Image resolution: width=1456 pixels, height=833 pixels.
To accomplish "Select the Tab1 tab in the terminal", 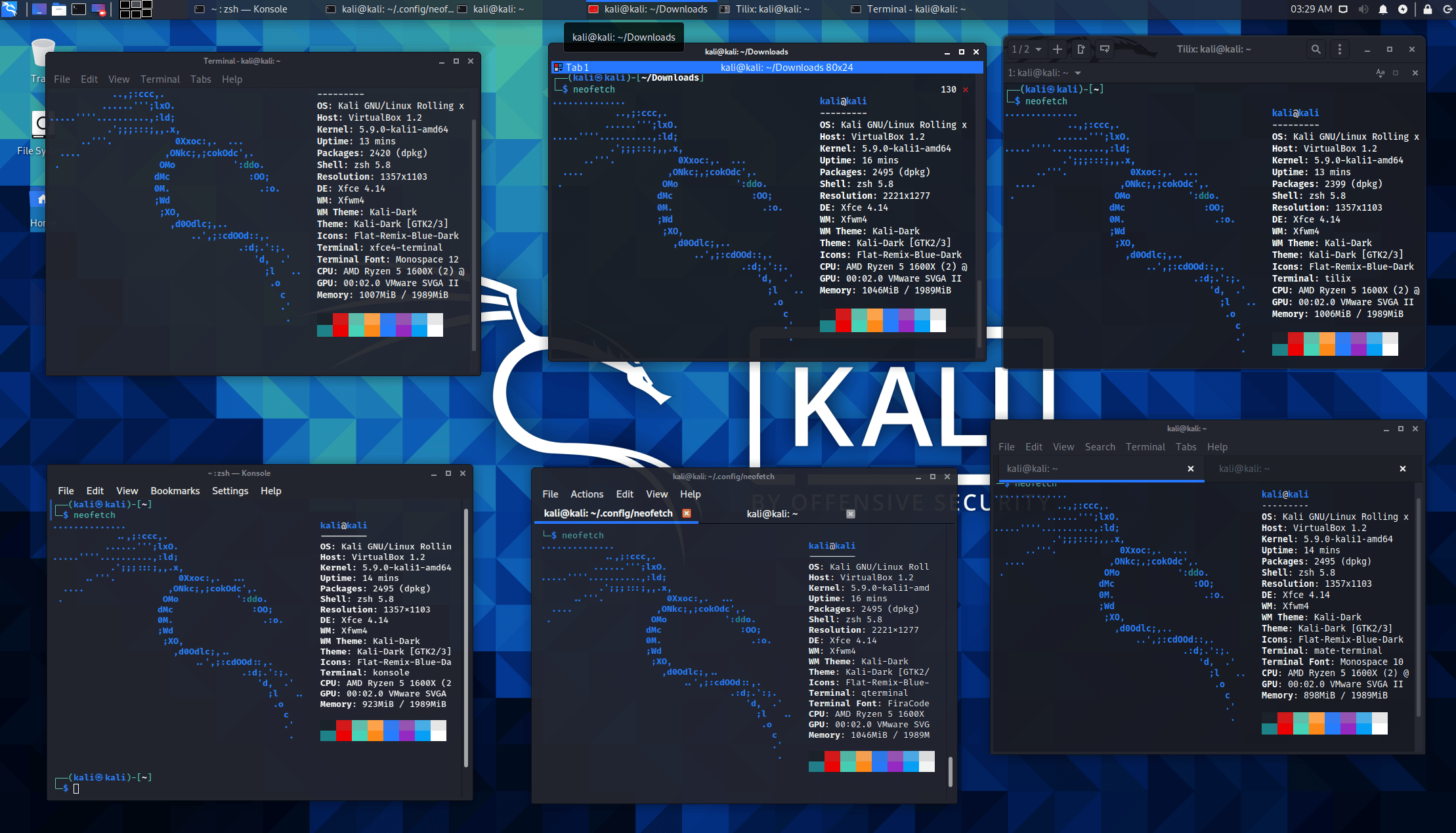I will coord(580,67).
